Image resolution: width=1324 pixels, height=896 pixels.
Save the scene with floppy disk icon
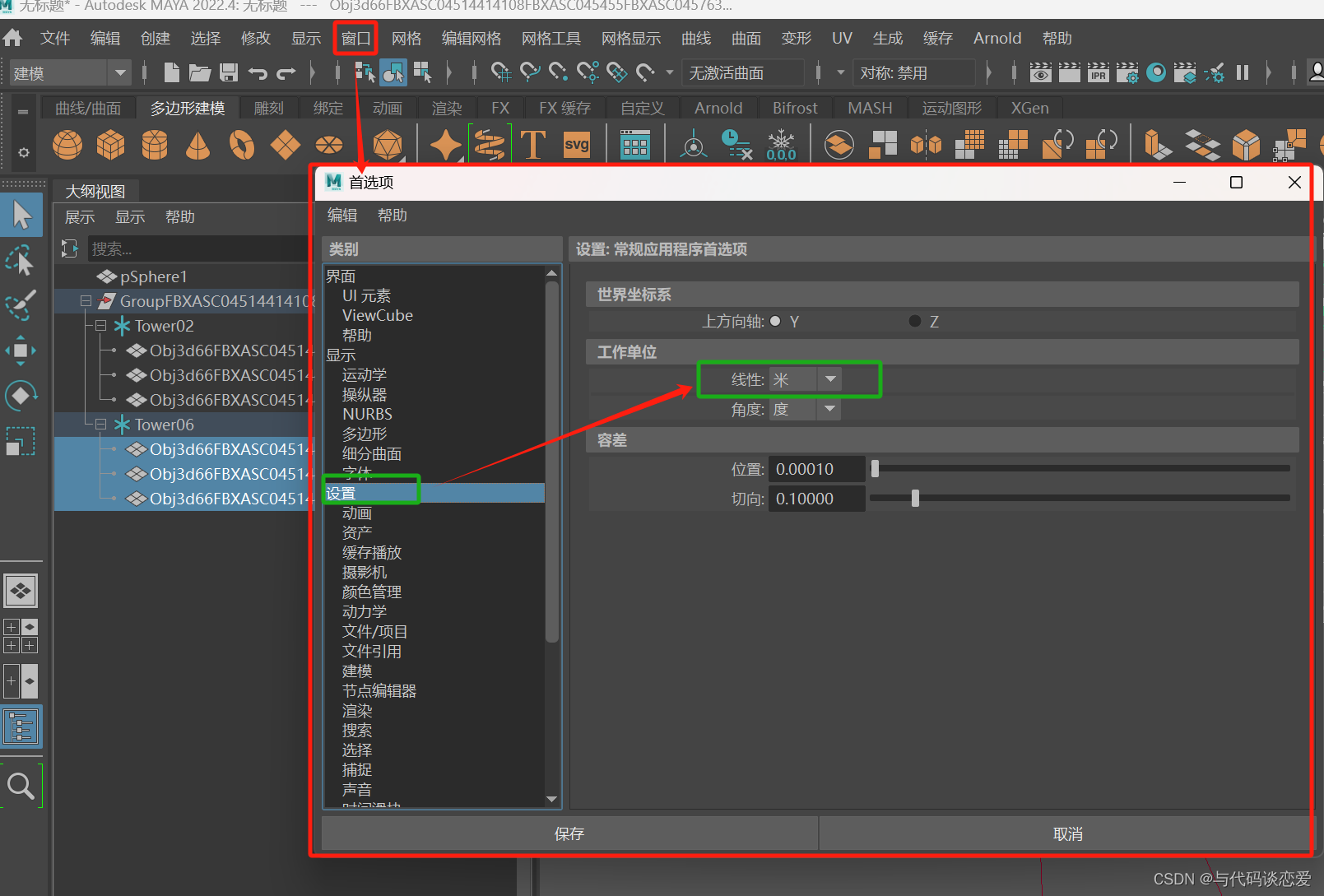pyautogui.click(x=229, y=72)
